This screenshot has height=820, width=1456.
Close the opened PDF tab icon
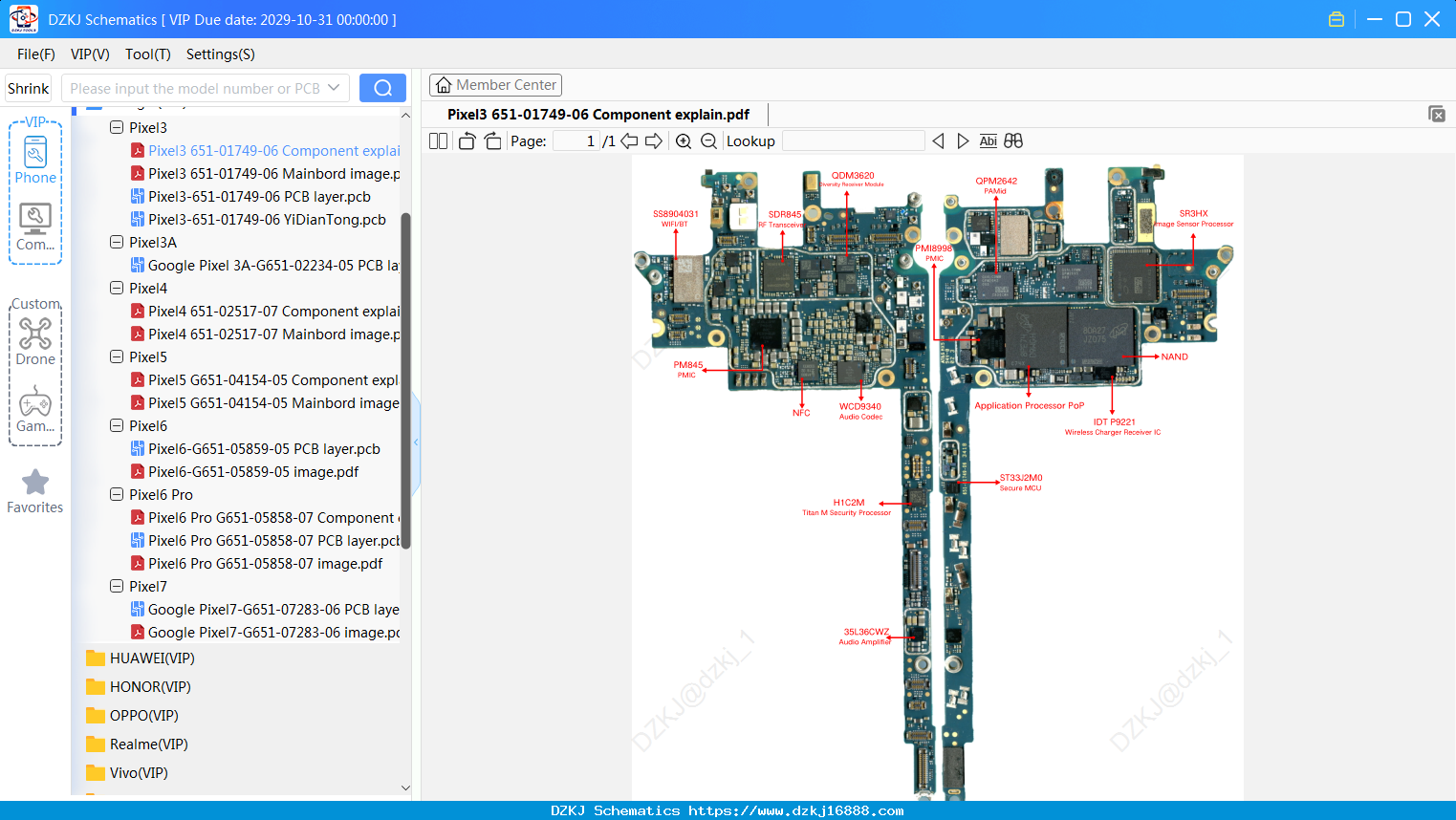[1436, 114]
